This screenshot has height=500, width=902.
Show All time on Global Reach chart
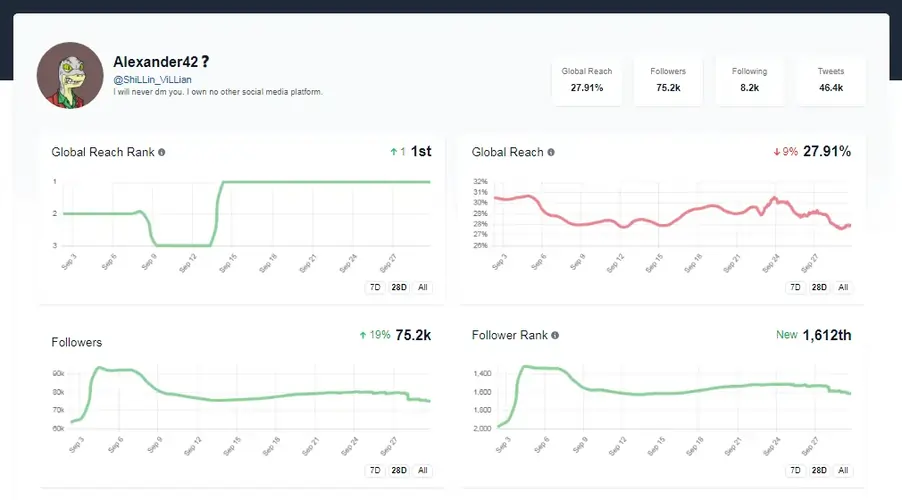coord(843,287)
